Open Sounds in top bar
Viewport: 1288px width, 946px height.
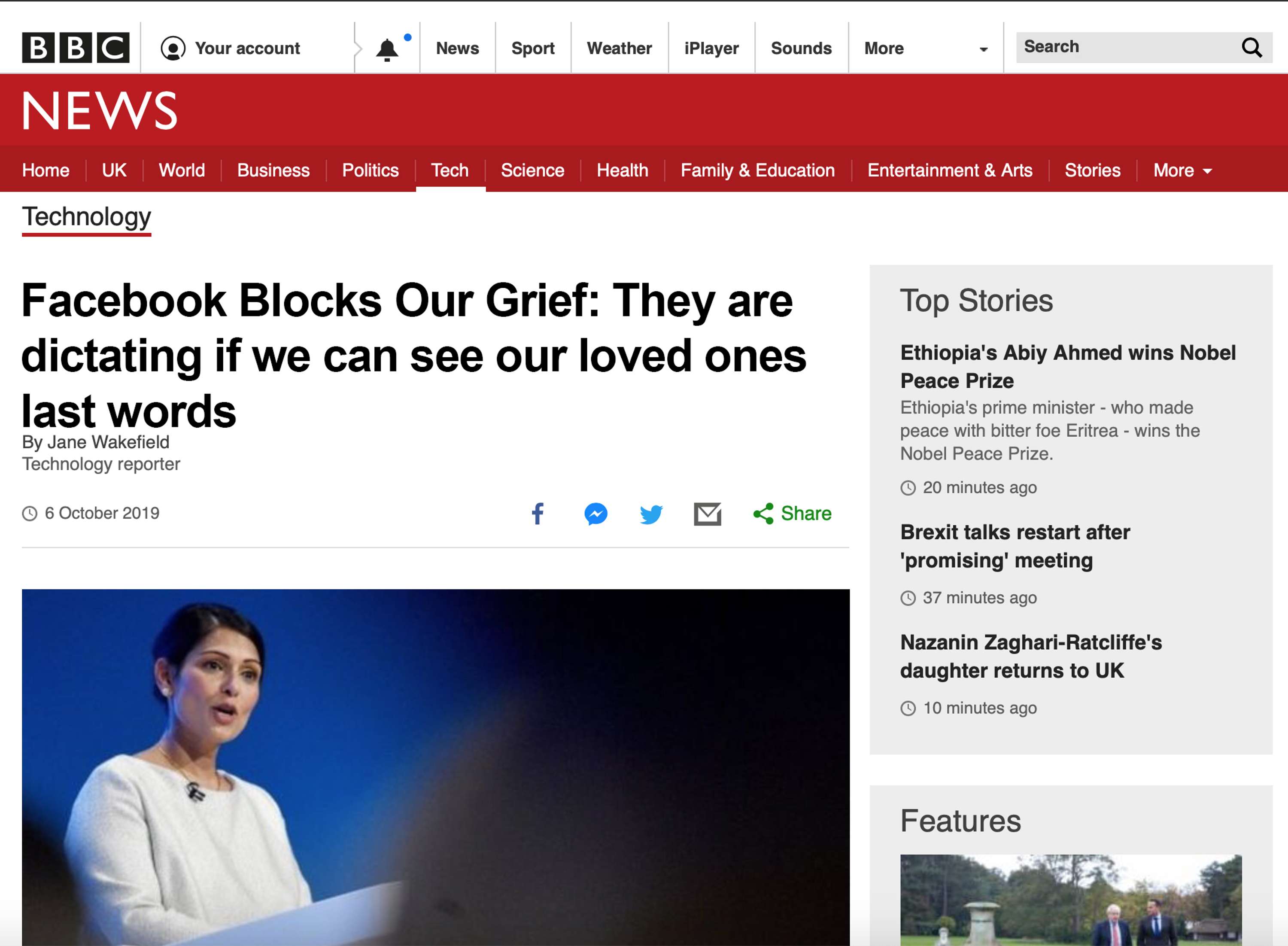click(802, 48)
